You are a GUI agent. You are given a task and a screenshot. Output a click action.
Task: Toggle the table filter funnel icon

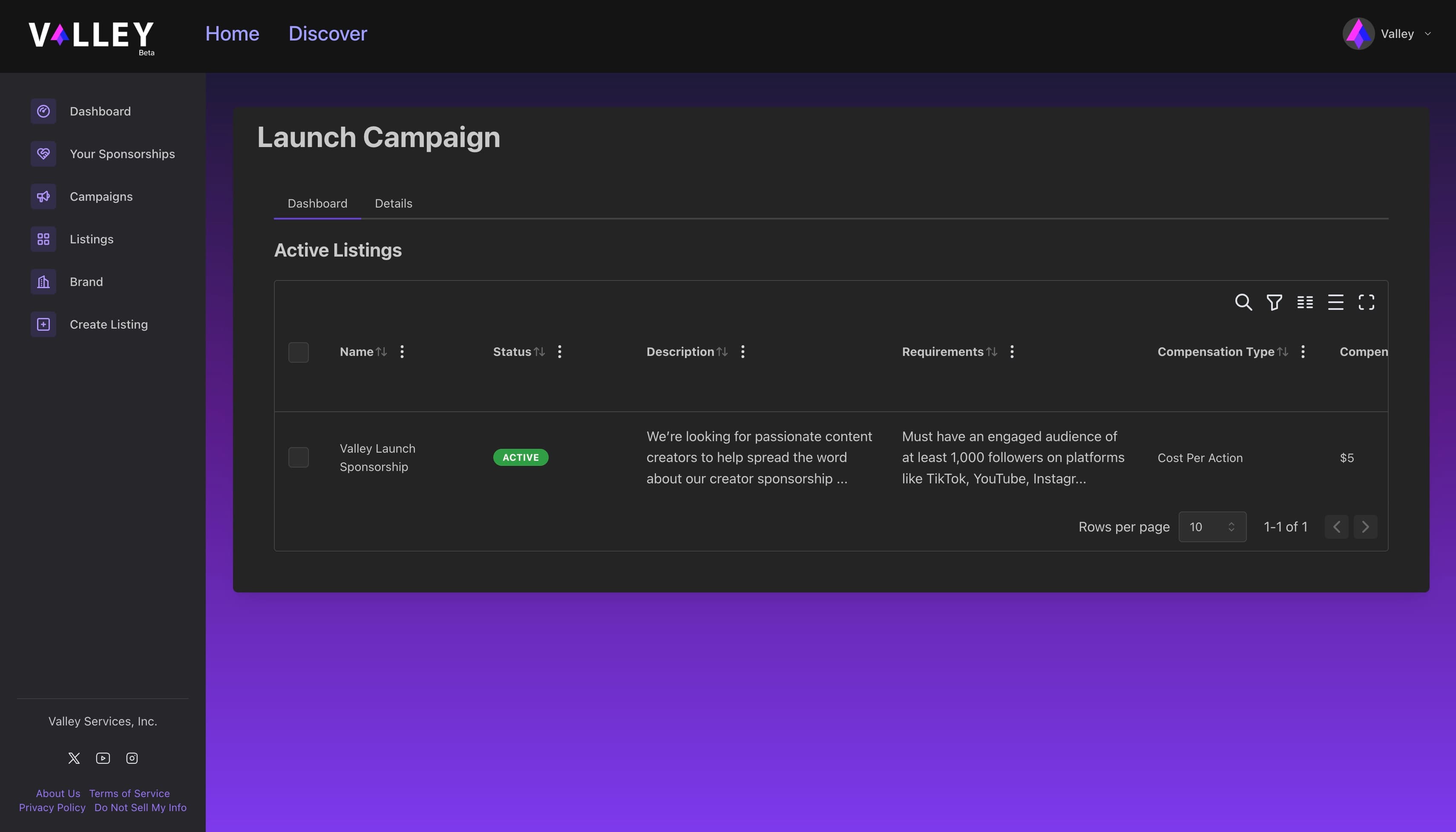point(1275,302)
